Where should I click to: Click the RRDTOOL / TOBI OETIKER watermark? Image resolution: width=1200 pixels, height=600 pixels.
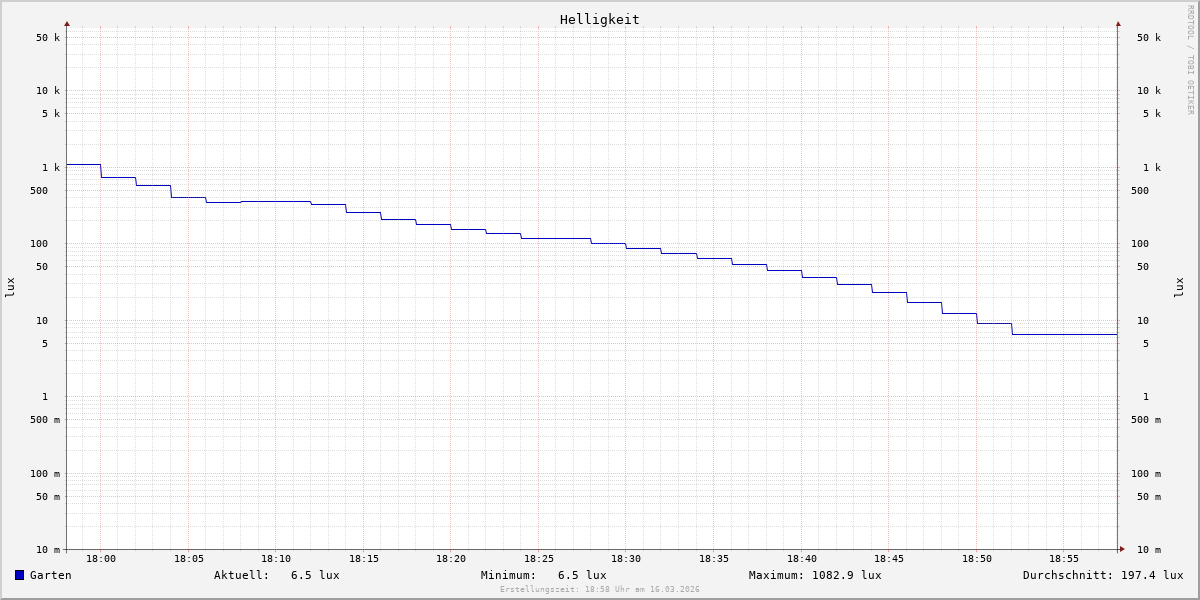(x=1190, y=60)
